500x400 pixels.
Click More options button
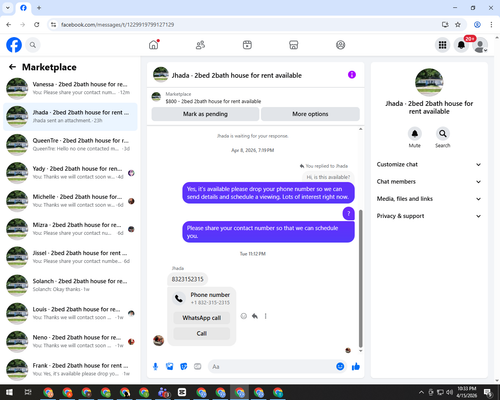(310, 114)
